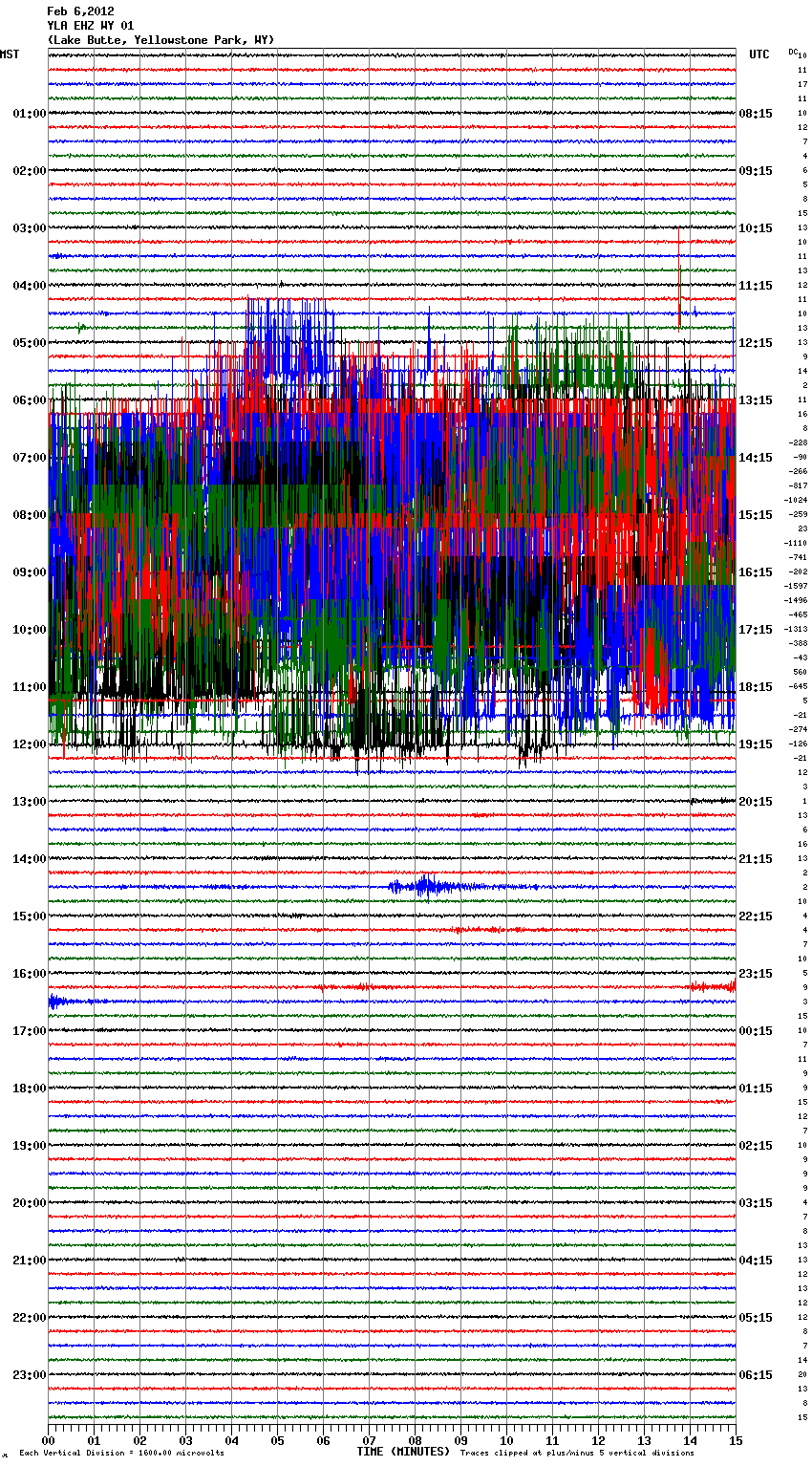Click minute tick label 14 on the time axis
812x1466 pixels.
click(x=690, y=1440)
